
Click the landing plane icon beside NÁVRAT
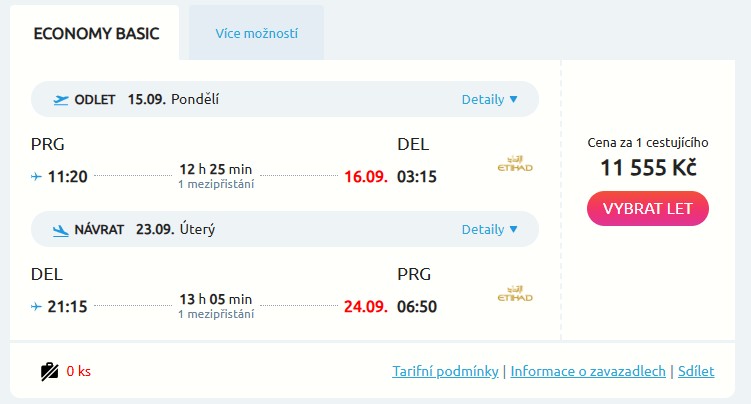coord(61,230)
